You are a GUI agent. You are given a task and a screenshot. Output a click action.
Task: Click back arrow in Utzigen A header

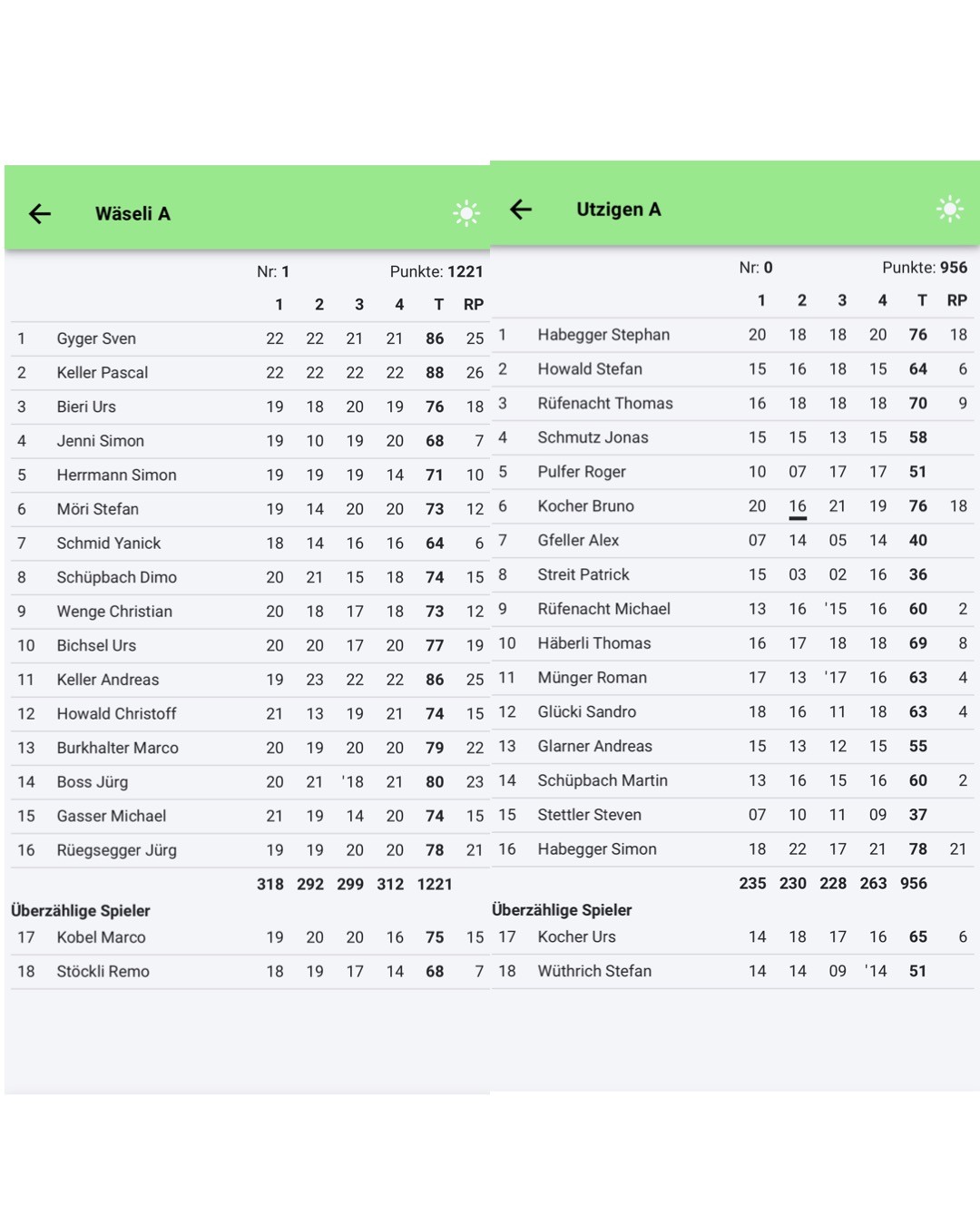point(521,210)
